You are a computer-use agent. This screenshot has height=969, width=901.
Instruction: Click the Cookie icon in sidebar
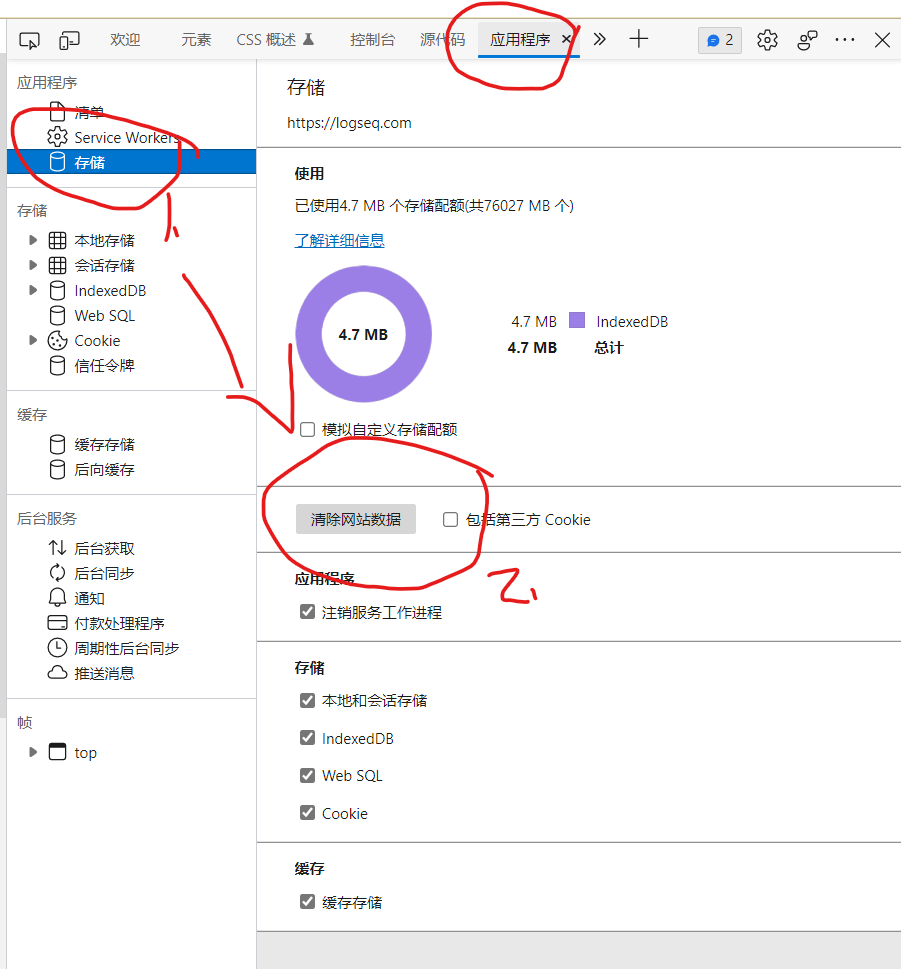point(57,341)
